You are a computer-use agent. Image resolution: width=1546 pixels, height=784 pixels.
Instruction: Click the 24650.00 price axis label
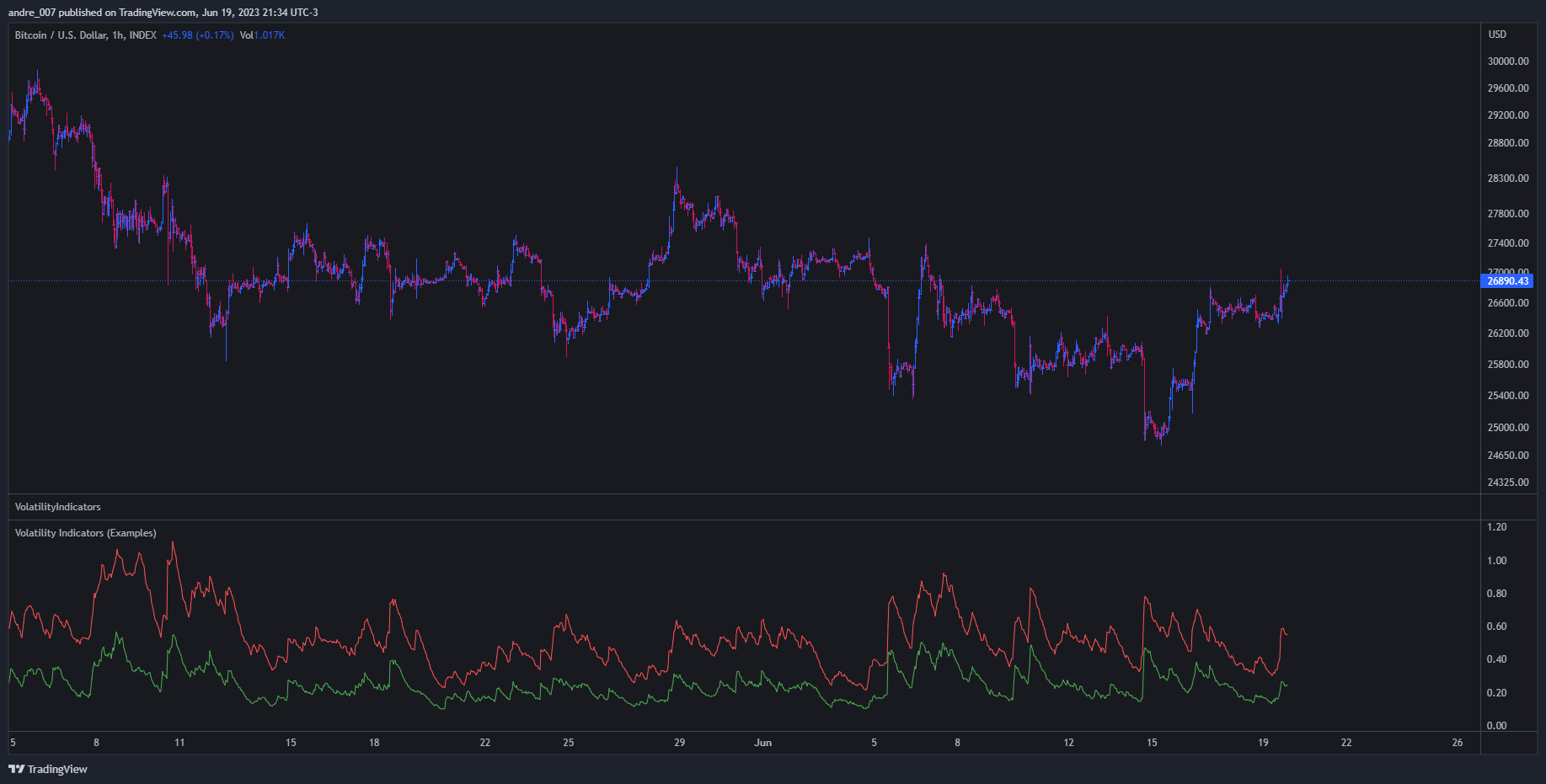point(1508,456)
